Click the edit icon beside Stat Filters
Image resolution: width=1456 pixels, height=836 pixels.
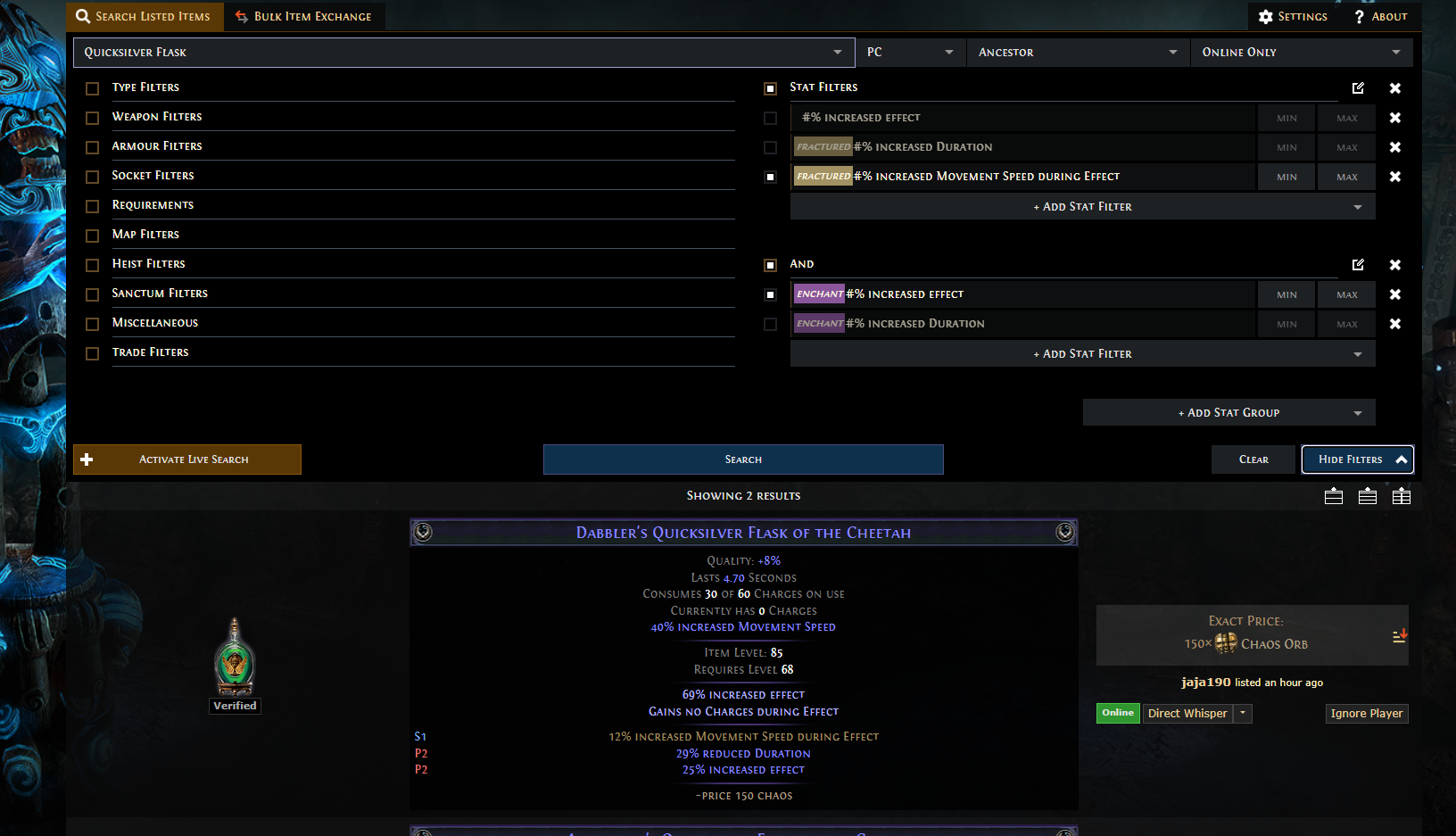[x=1358, y=87]
